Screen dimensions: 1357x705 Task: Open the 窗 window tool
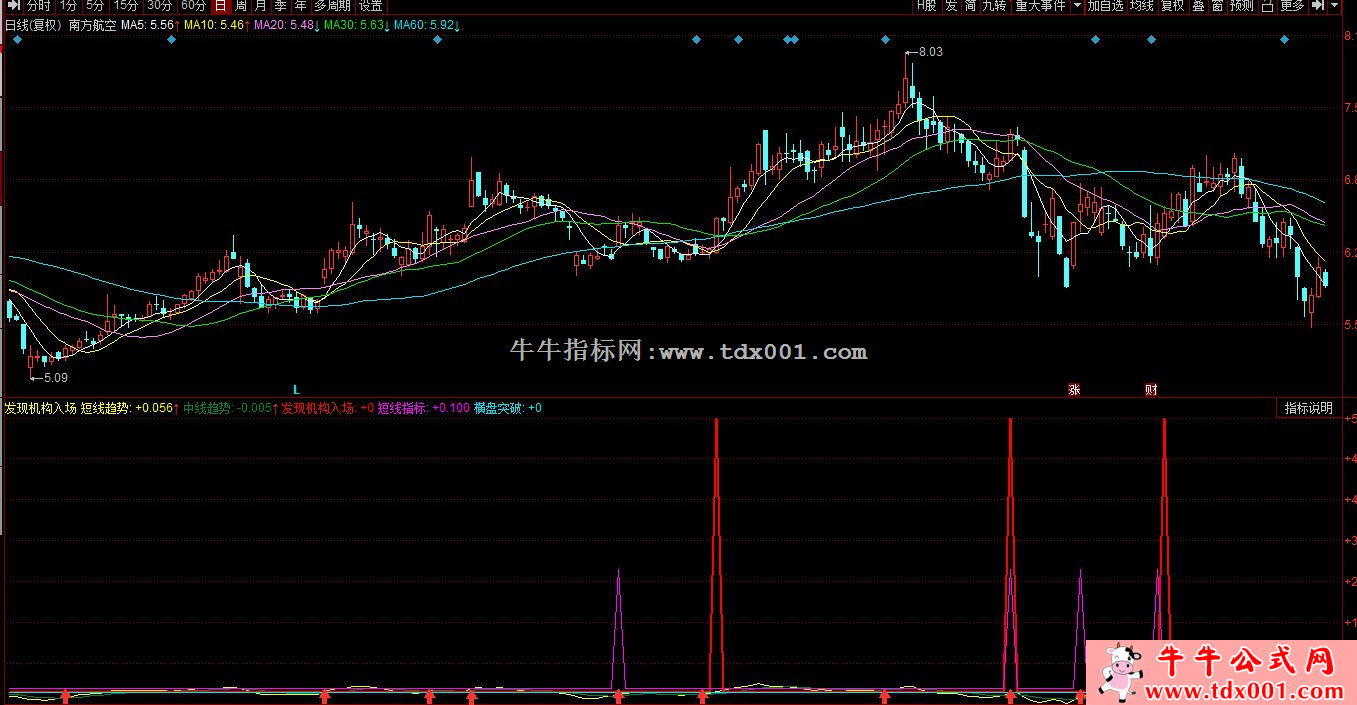pos(1217,6)
